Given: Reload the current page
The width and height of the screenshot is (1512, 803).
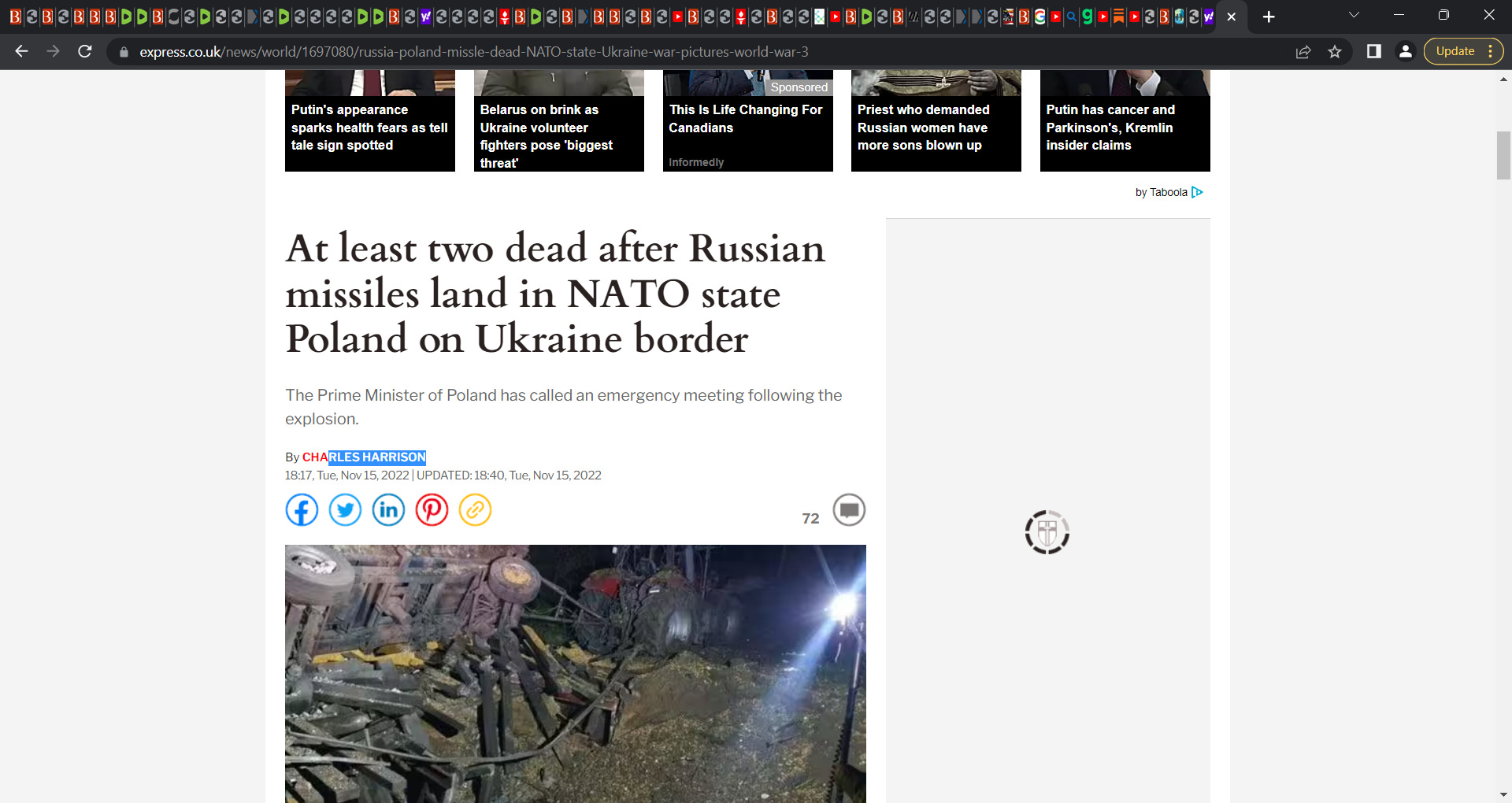Looking at the screenshot, I should [x=85, y=51].
